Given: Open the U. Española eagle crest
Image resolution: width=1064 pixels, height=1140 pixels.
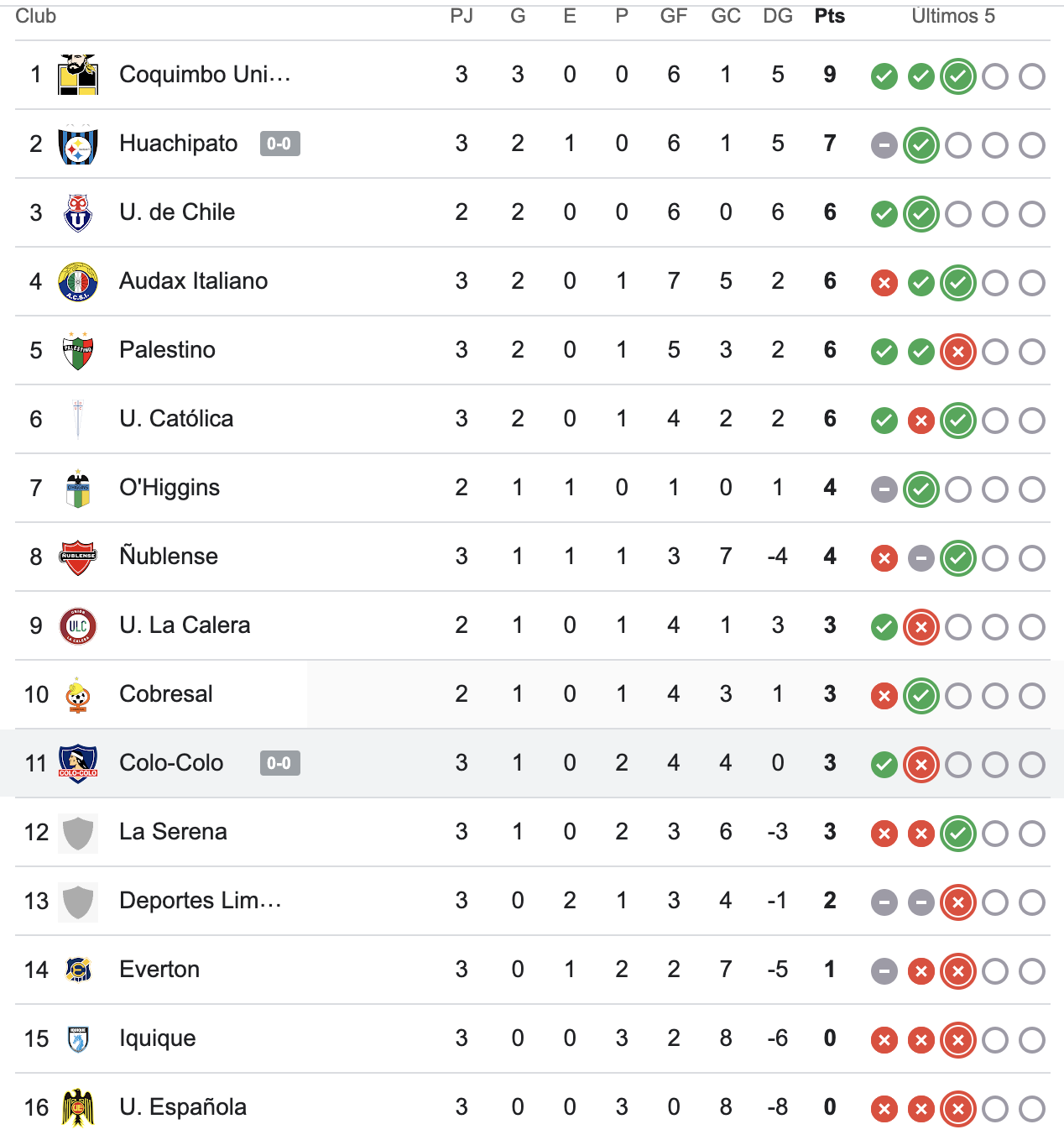Looking at the screenshot, I should coord(77,1107).
